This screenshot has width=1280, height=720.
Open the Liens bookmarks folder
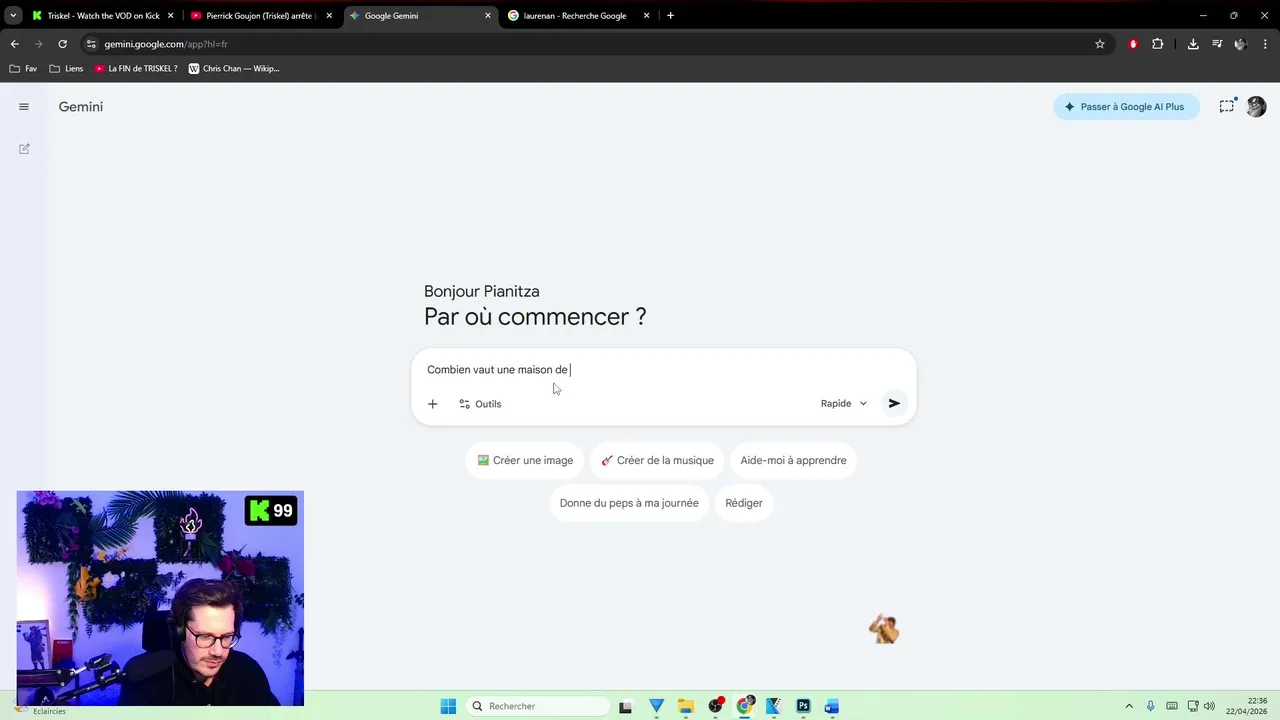[x=67, y=69]
